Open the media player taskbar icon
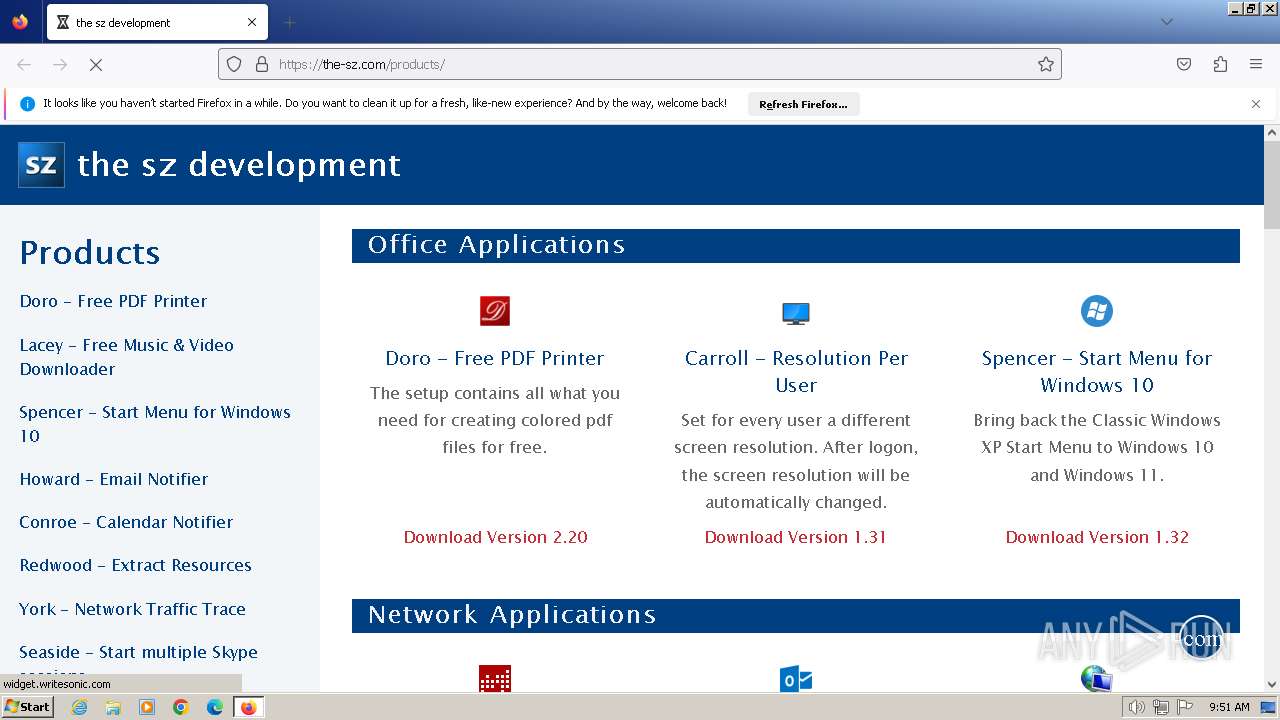 147,707
